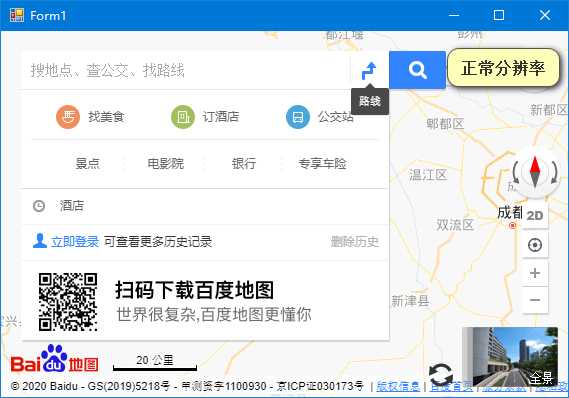Focus the place search input field
The image size is (569, 398).
coord(186,70)
